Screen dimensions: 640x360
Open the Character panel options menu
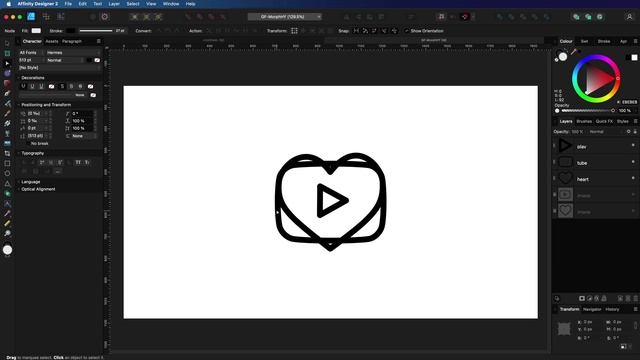pos(99,41)
